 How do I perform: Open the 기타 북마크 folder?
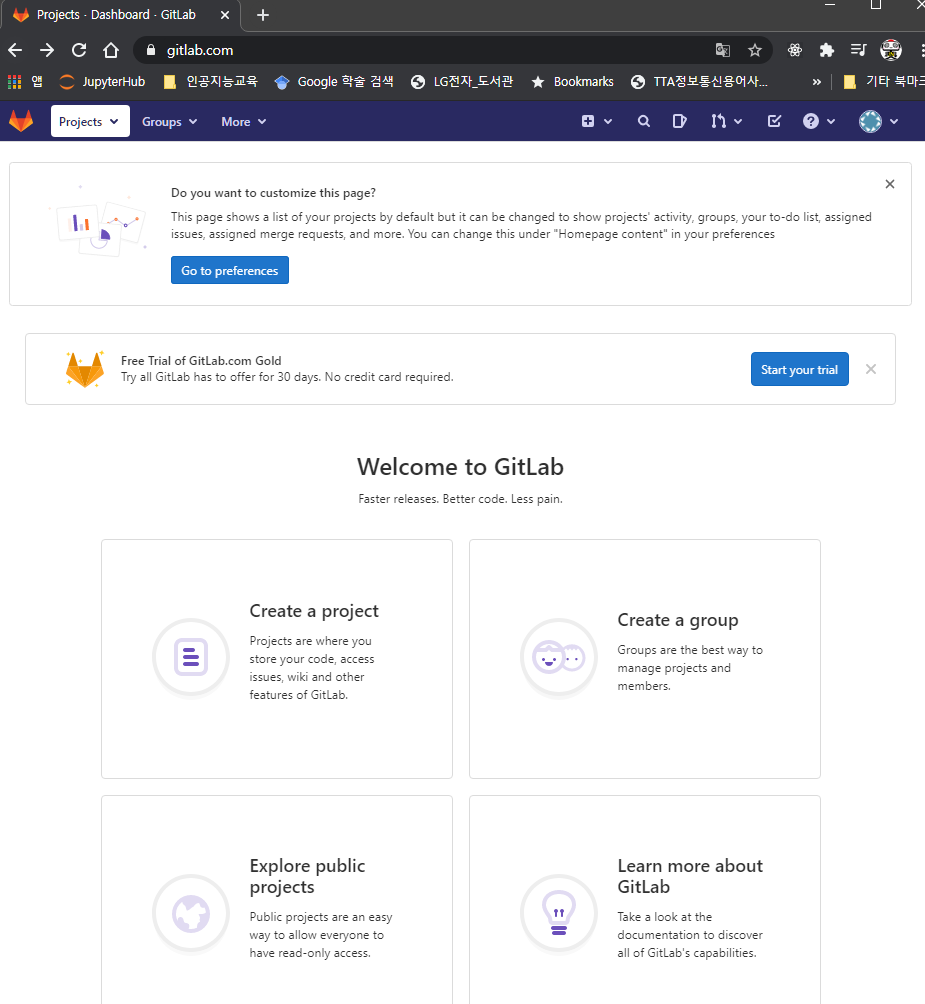click(x=884, y=81)
